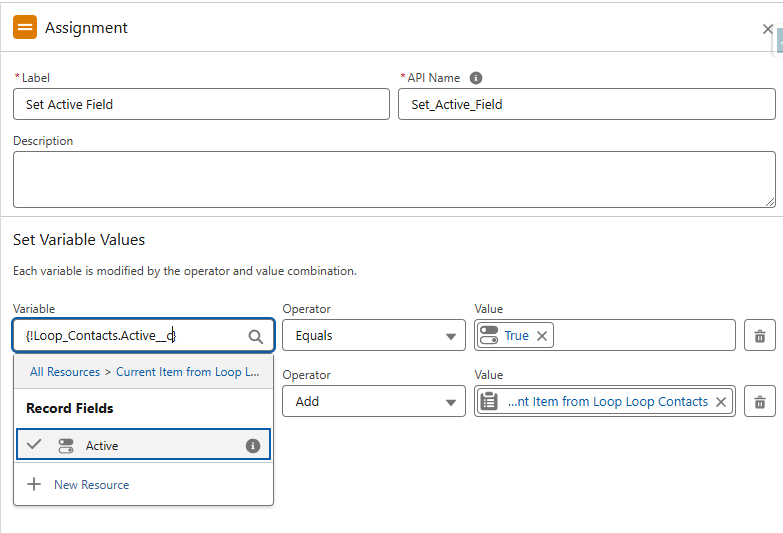The image size is (783, 533).
Task: Remove the Loop Contacts value pill
Action: pos(720,402)
